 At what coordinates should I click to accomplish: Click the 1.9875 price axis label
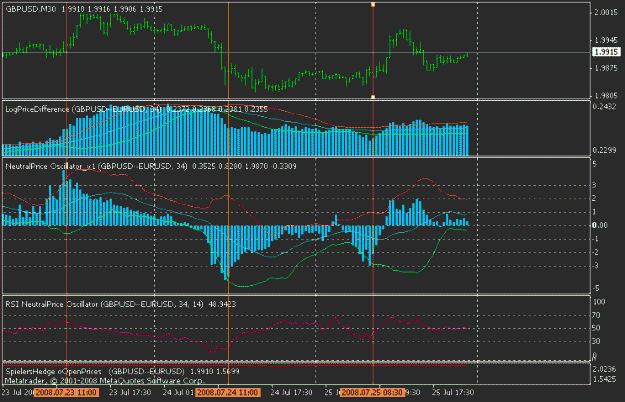[x=606, y=68]
